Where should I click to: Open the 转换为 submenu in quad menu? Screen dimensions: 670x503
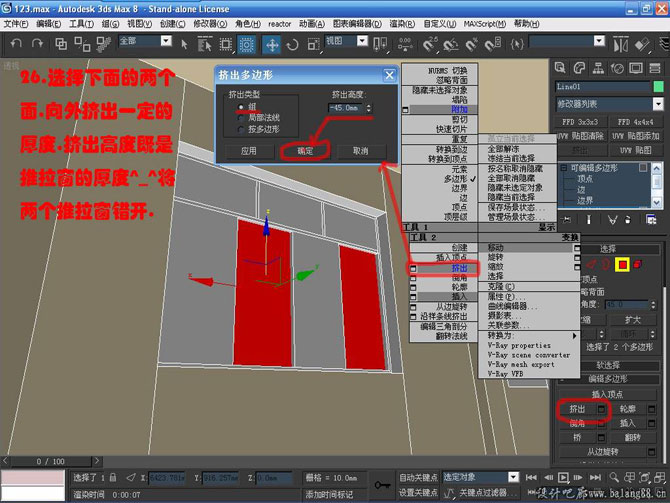point(529,336)
